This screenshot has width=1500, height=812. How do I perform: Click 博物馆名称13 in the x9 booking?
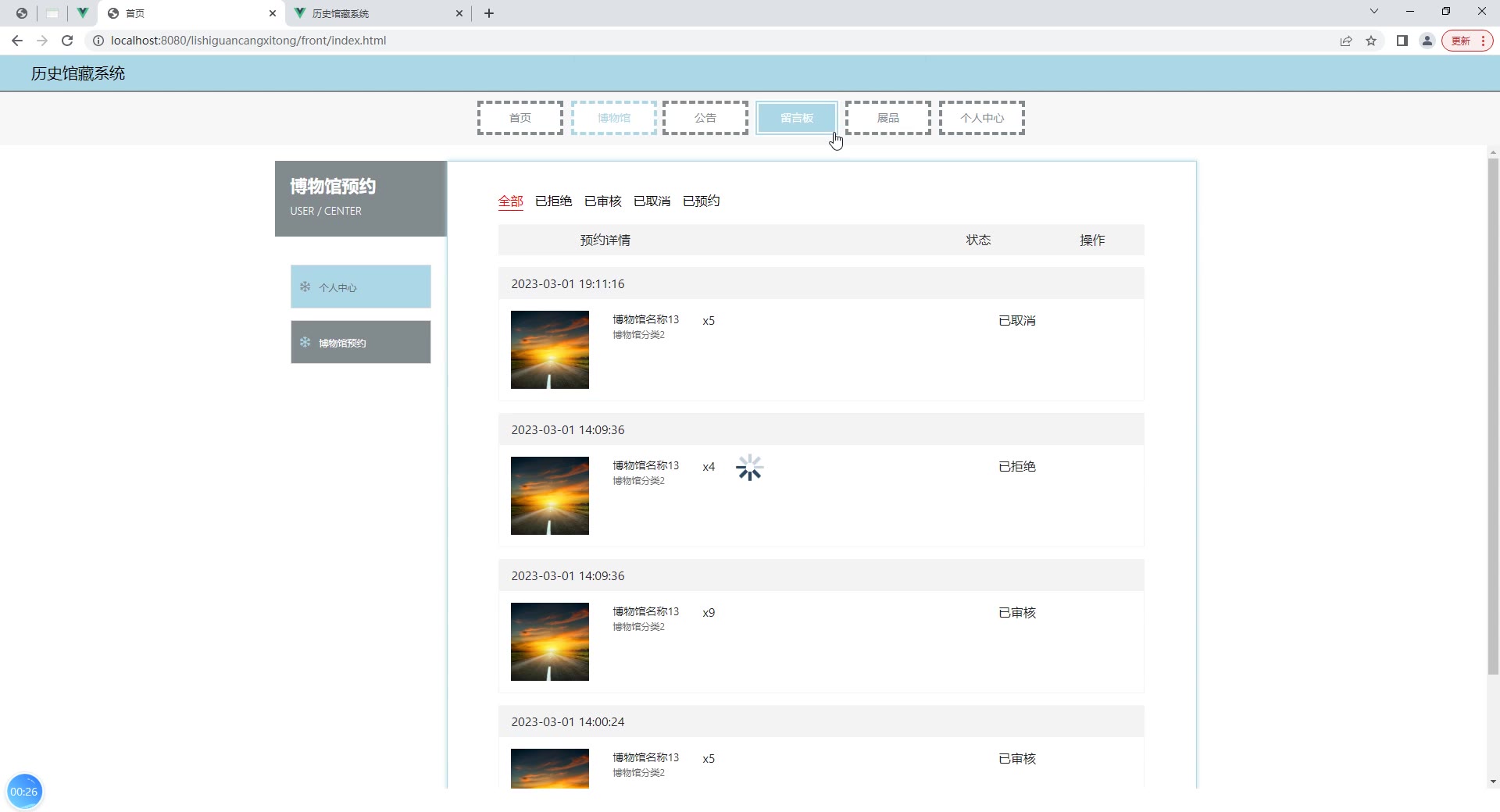click(646, 611)
